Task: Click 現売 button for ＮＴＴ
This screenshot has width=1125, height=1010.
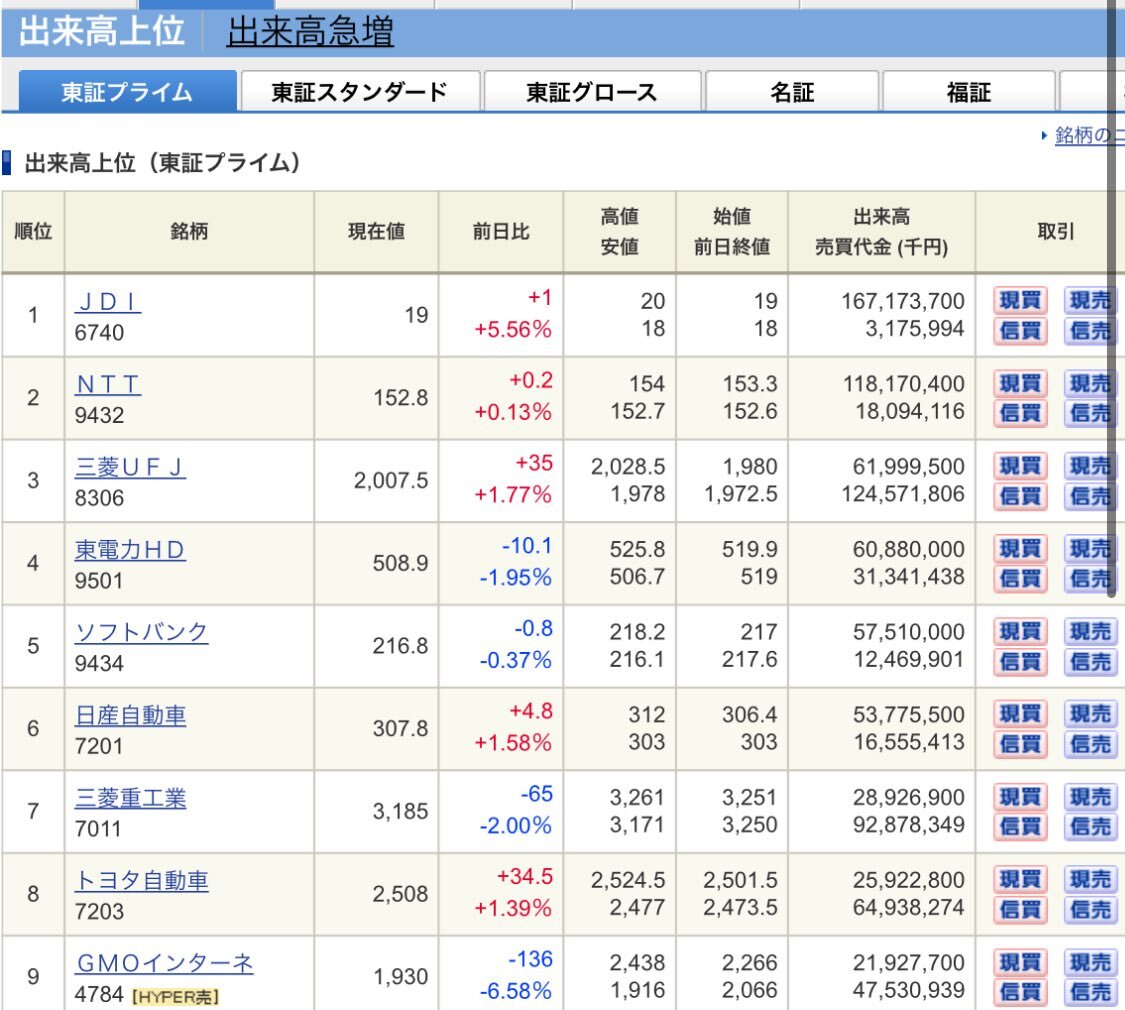Action: click(x=1090, y=383)
